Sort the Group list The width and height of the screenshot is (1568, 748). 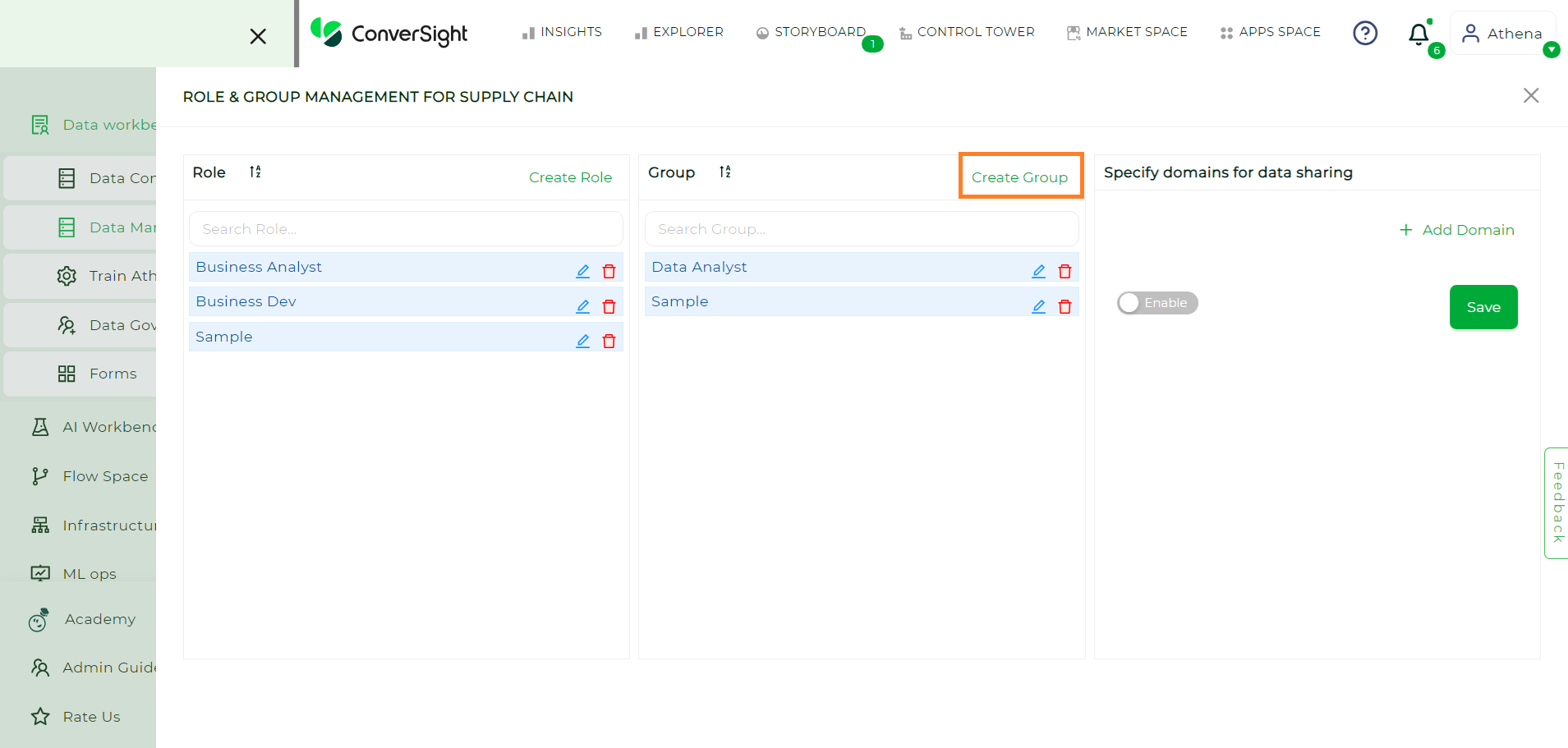coord(724,172)
